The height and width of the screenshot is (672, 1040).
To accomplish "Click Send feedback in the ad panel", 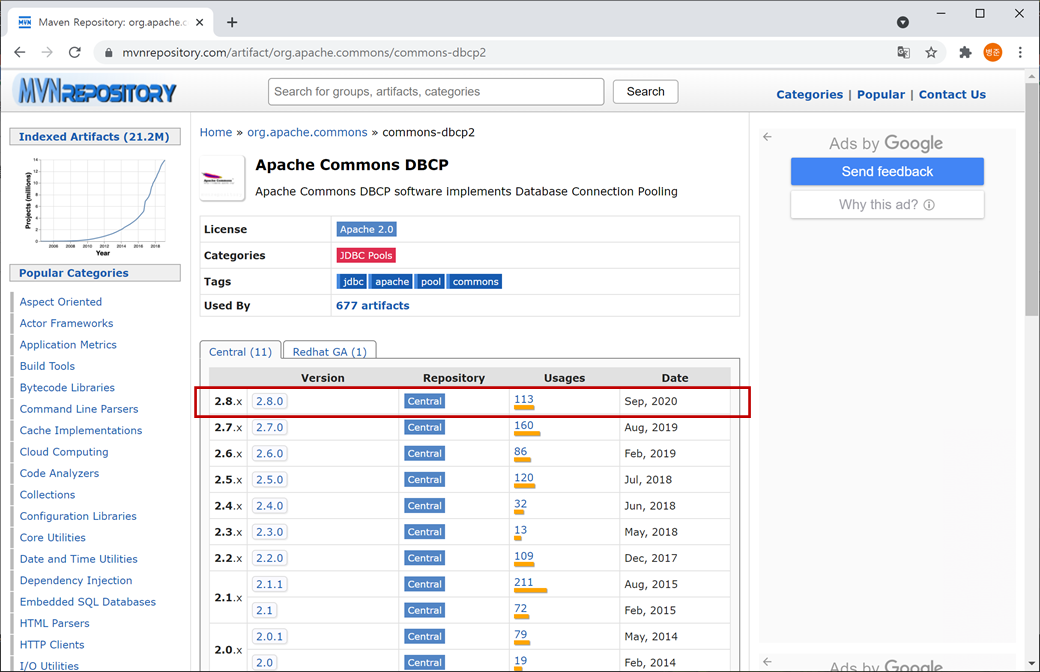I will point(887,171).
